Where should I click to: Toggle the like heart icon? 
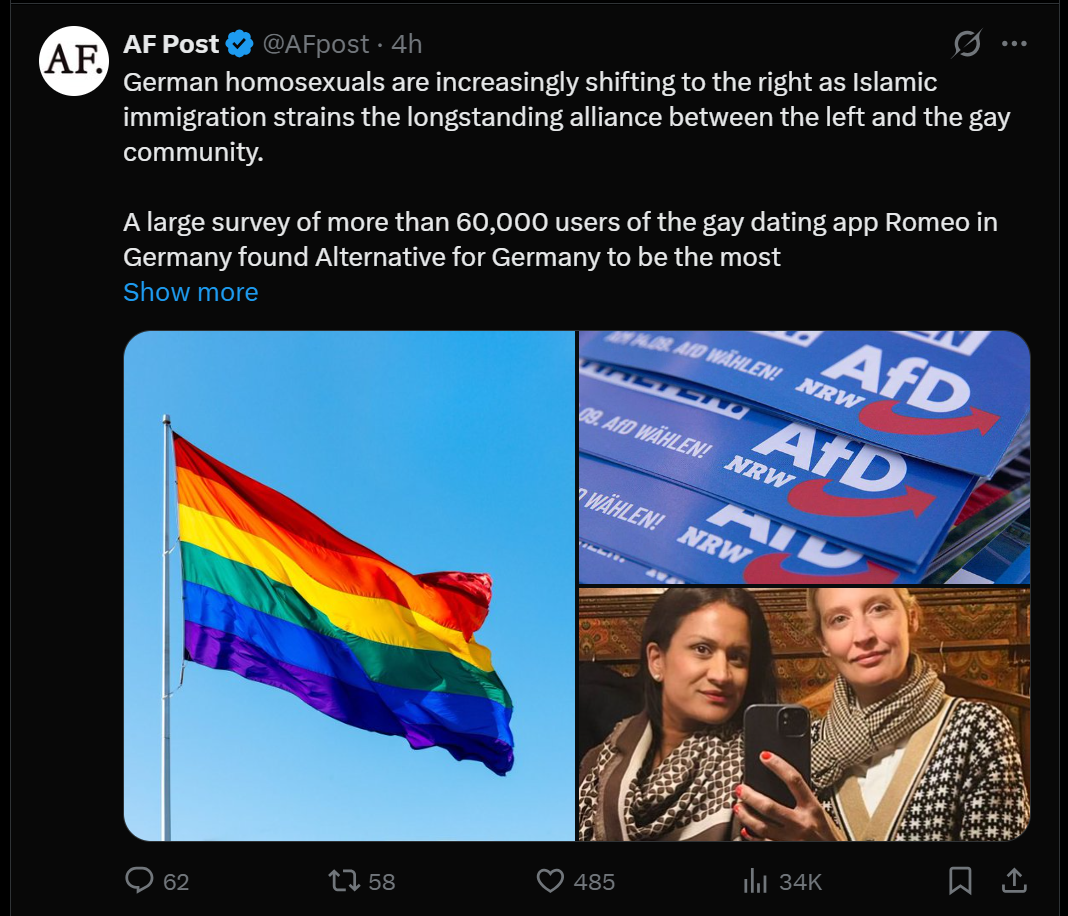click(x=550, y=880)
